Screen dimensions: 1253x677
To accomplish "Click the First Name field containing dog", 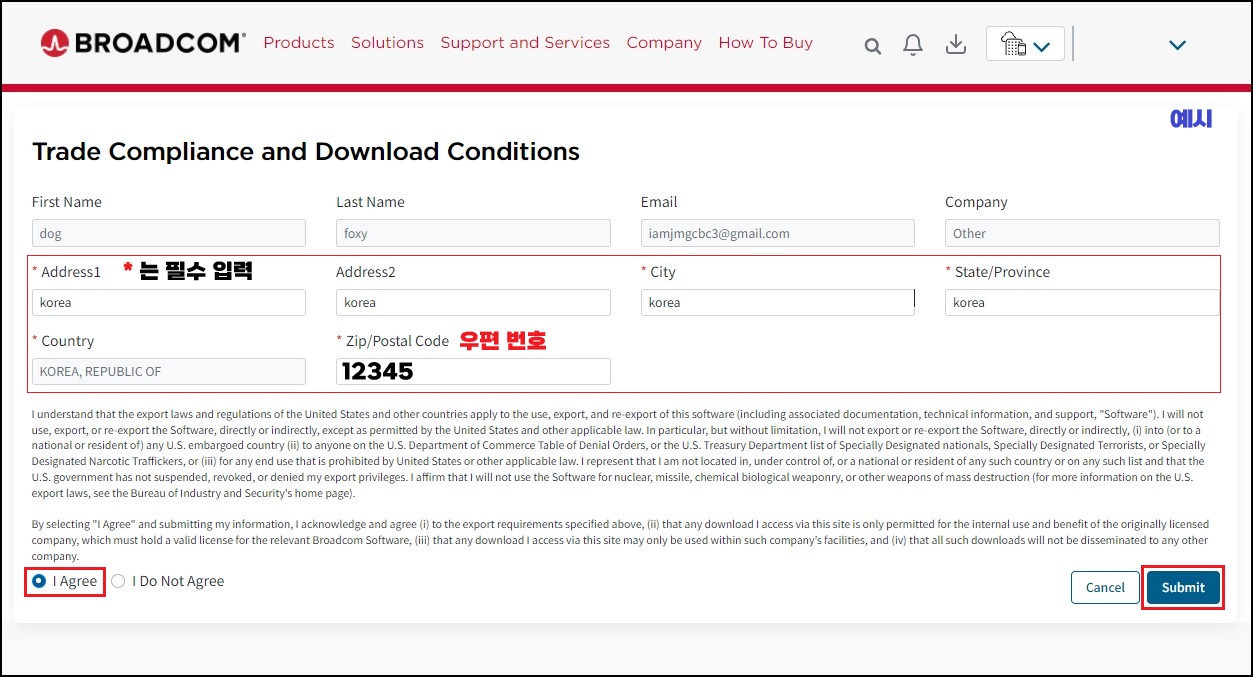I will tap(169, 233).
